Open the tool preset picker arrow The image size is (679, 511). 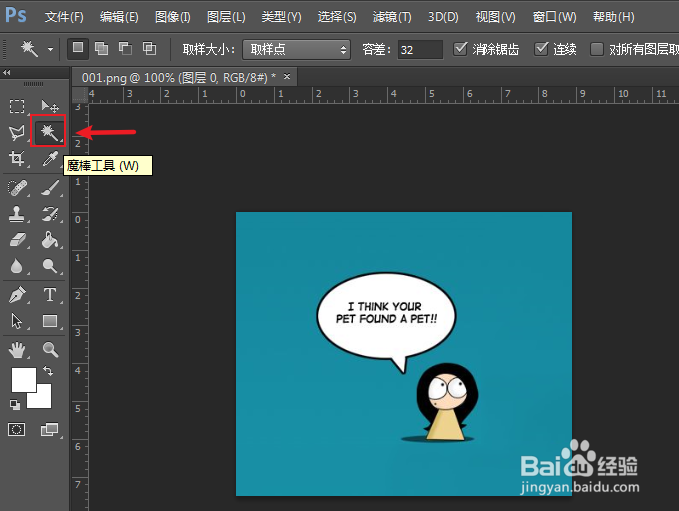coord(51,49)
